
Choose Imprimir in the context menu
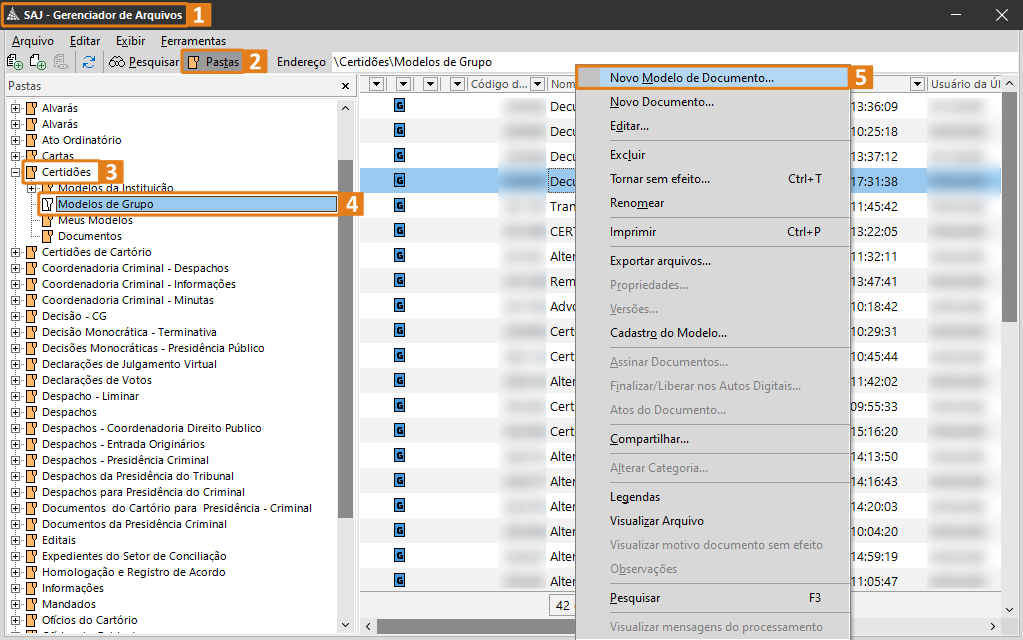coord(713,232)
